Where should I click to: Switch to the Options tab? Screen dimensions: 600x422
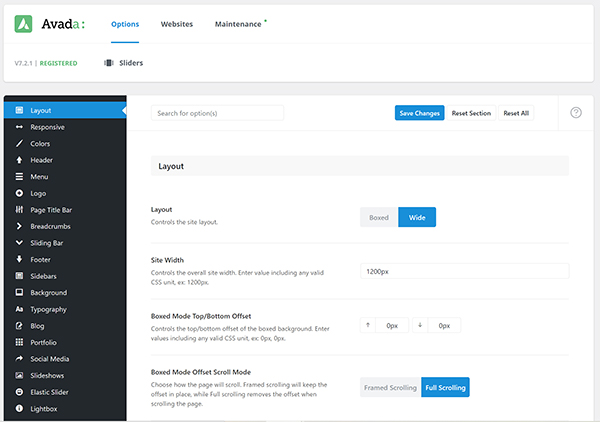[x=125, y=24]
